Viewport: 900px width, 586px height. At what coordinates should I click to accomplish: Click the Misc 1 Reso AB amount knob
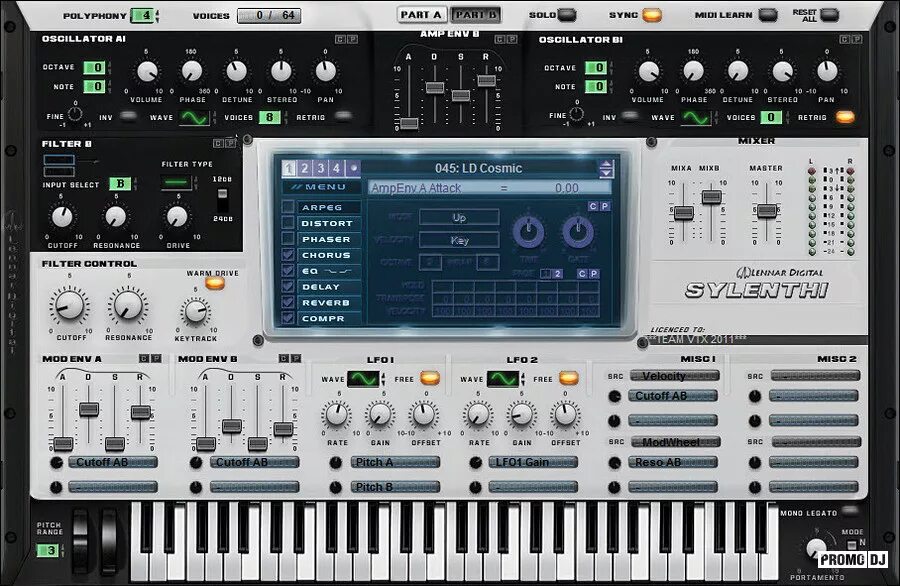(615, 463)
